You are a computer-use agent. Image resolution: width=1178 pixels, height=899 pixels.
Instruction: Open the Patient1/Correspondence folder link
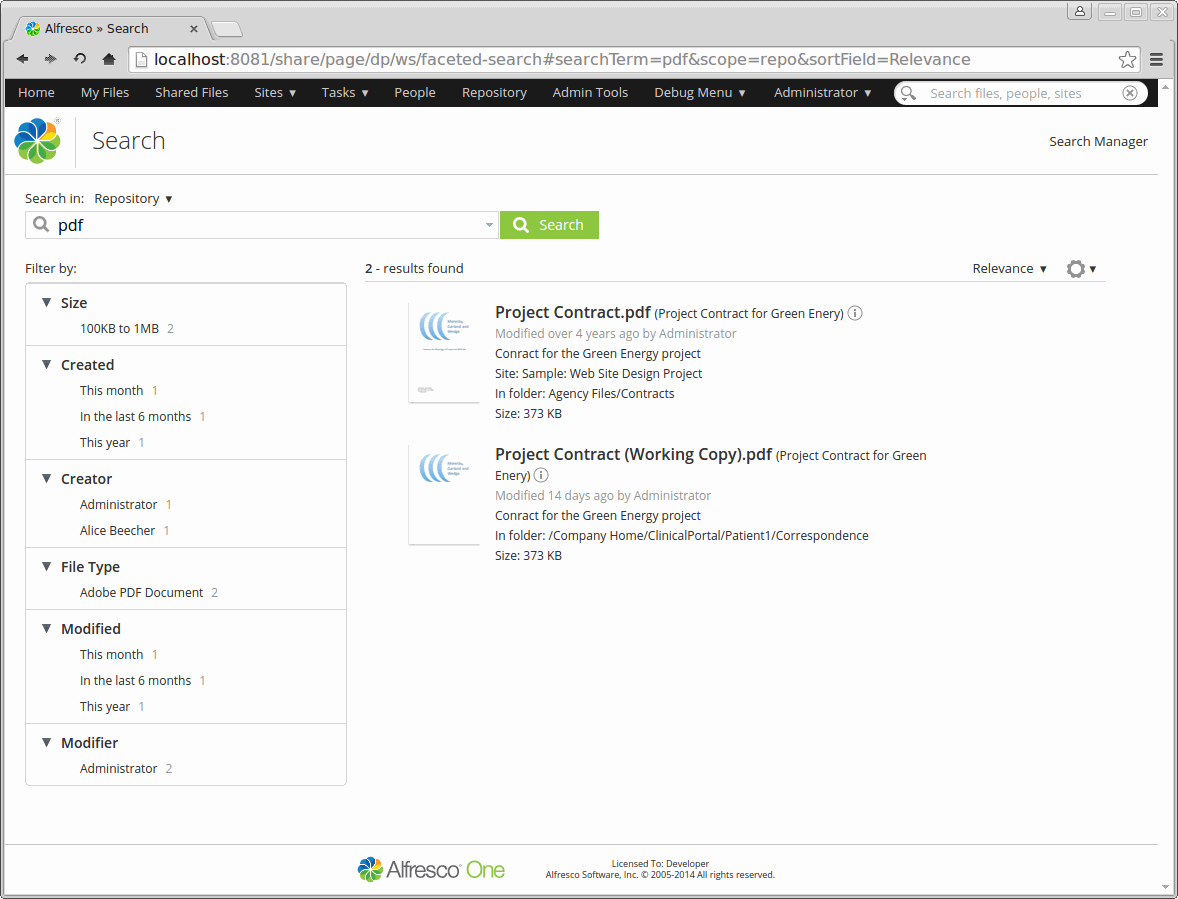(708, 535)
